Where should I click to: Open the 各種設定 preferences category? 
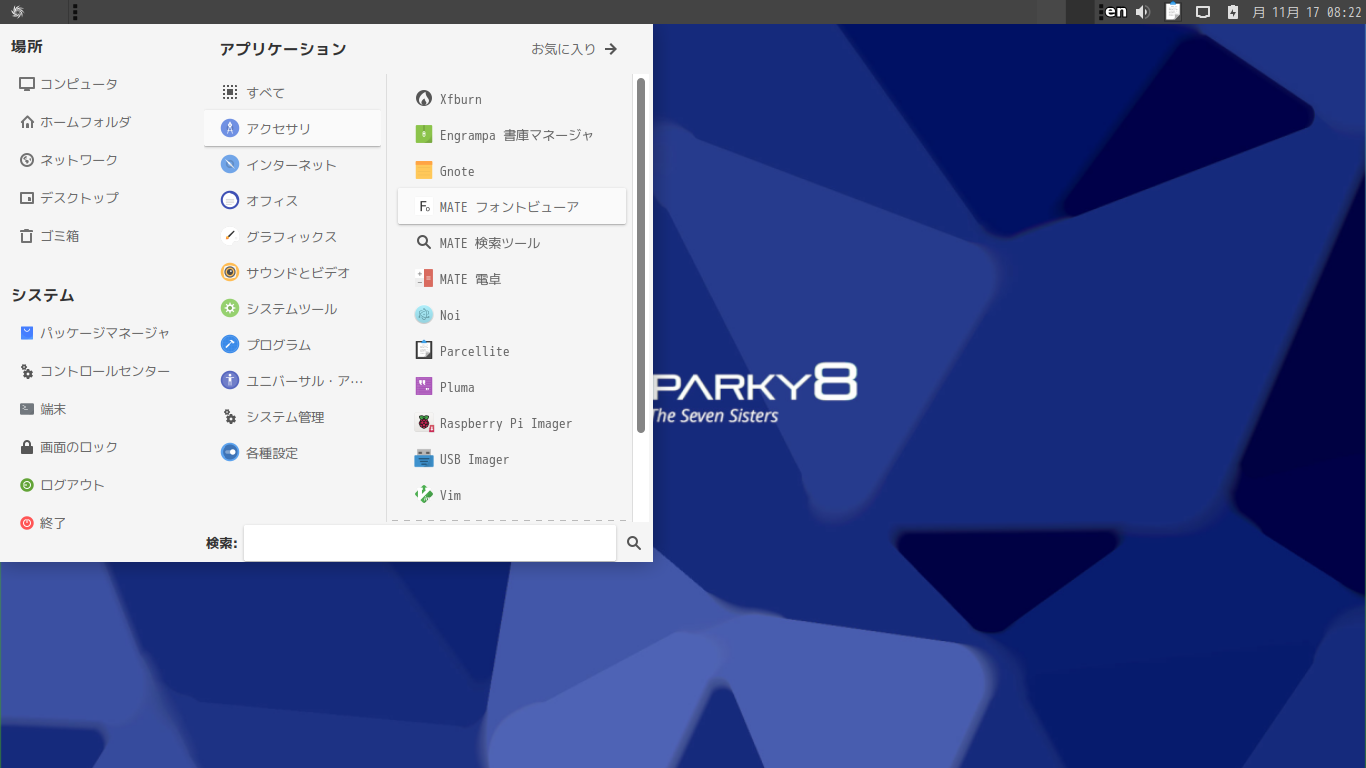pyautogui.click(x=292, y=453)
